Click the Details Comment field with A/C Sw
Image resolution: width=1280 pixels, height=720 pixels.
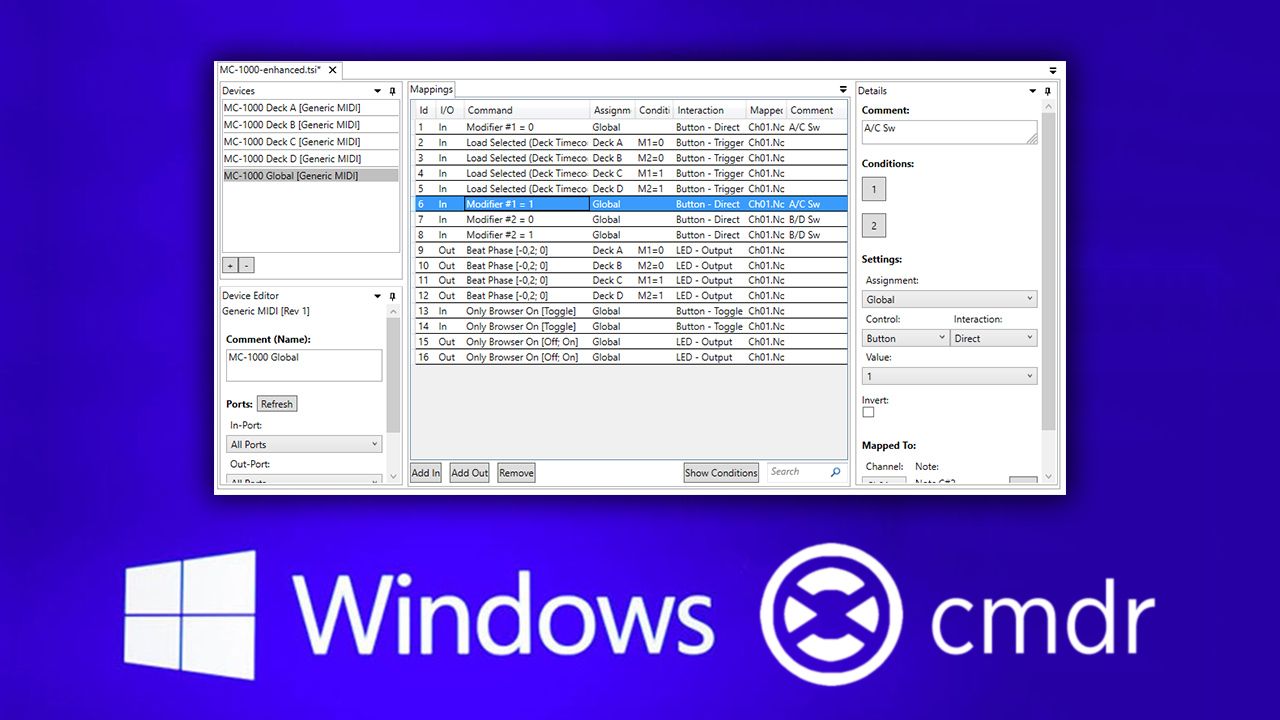point(950,133)
